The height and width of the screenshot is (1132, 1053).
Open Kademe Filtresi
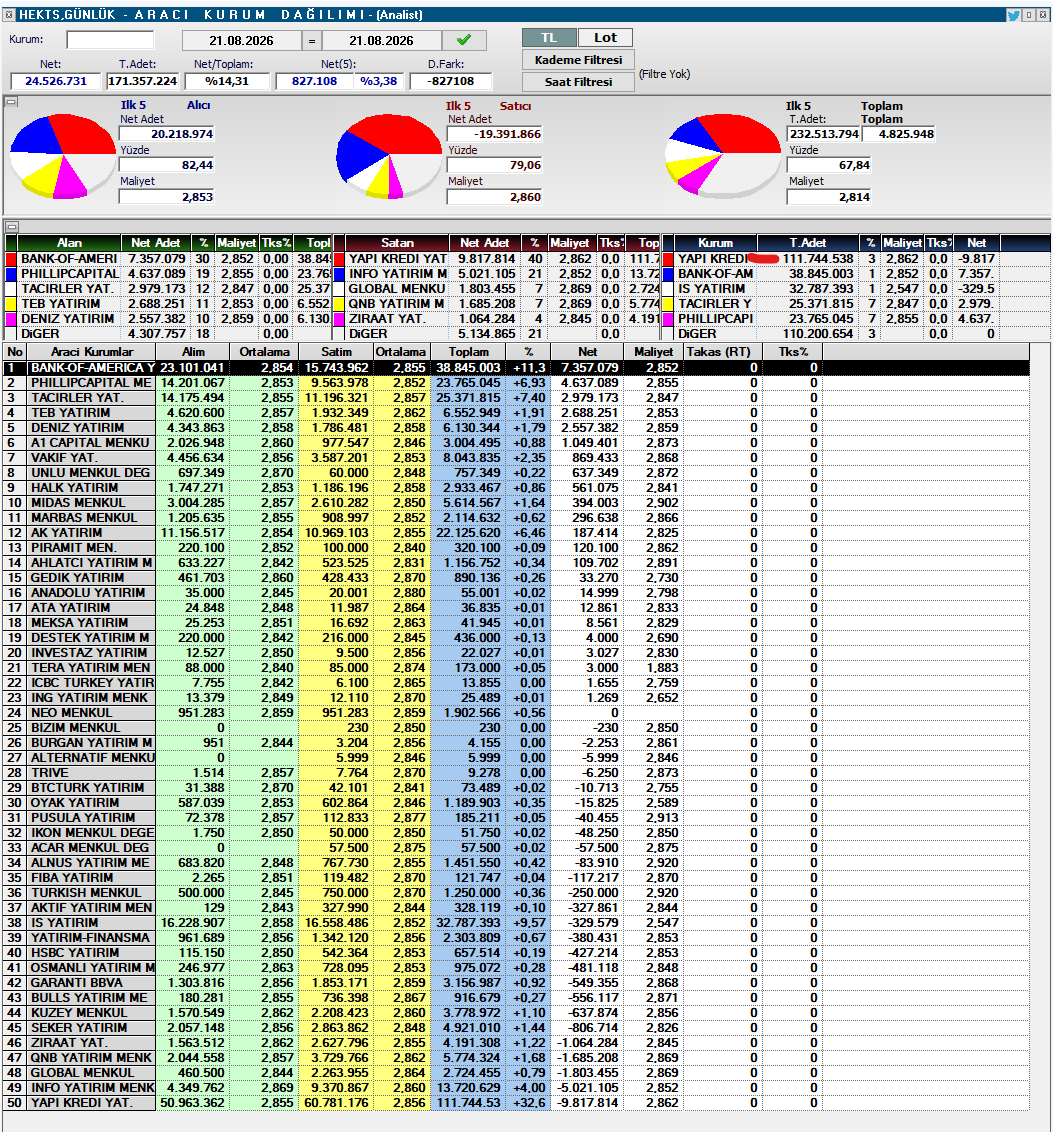[x=578, y=60]
